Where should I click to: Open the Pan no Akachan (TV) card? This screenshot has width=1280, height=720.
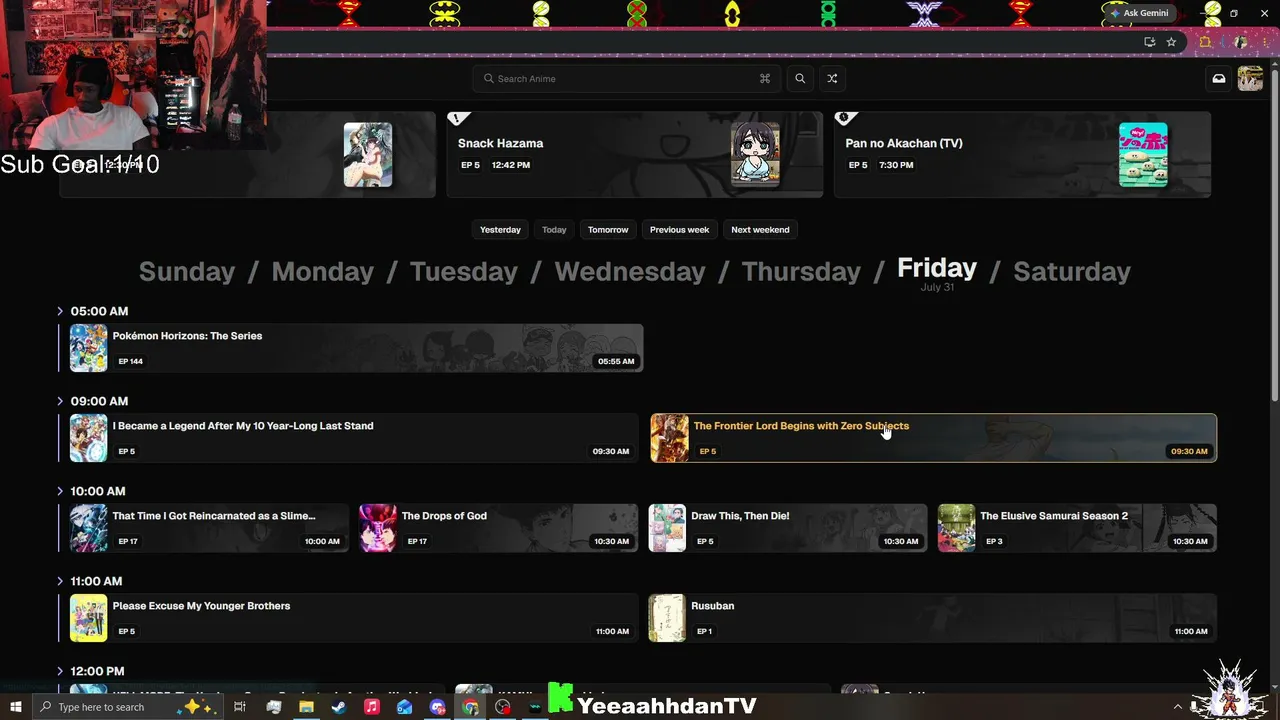click(1022, 154)
